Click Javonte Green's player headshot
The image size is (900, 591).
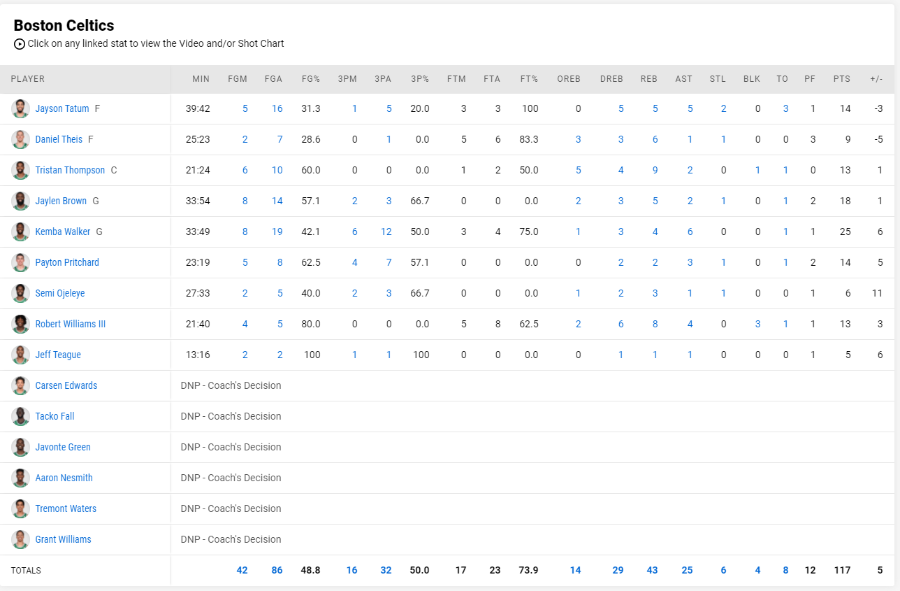point(20,447)
